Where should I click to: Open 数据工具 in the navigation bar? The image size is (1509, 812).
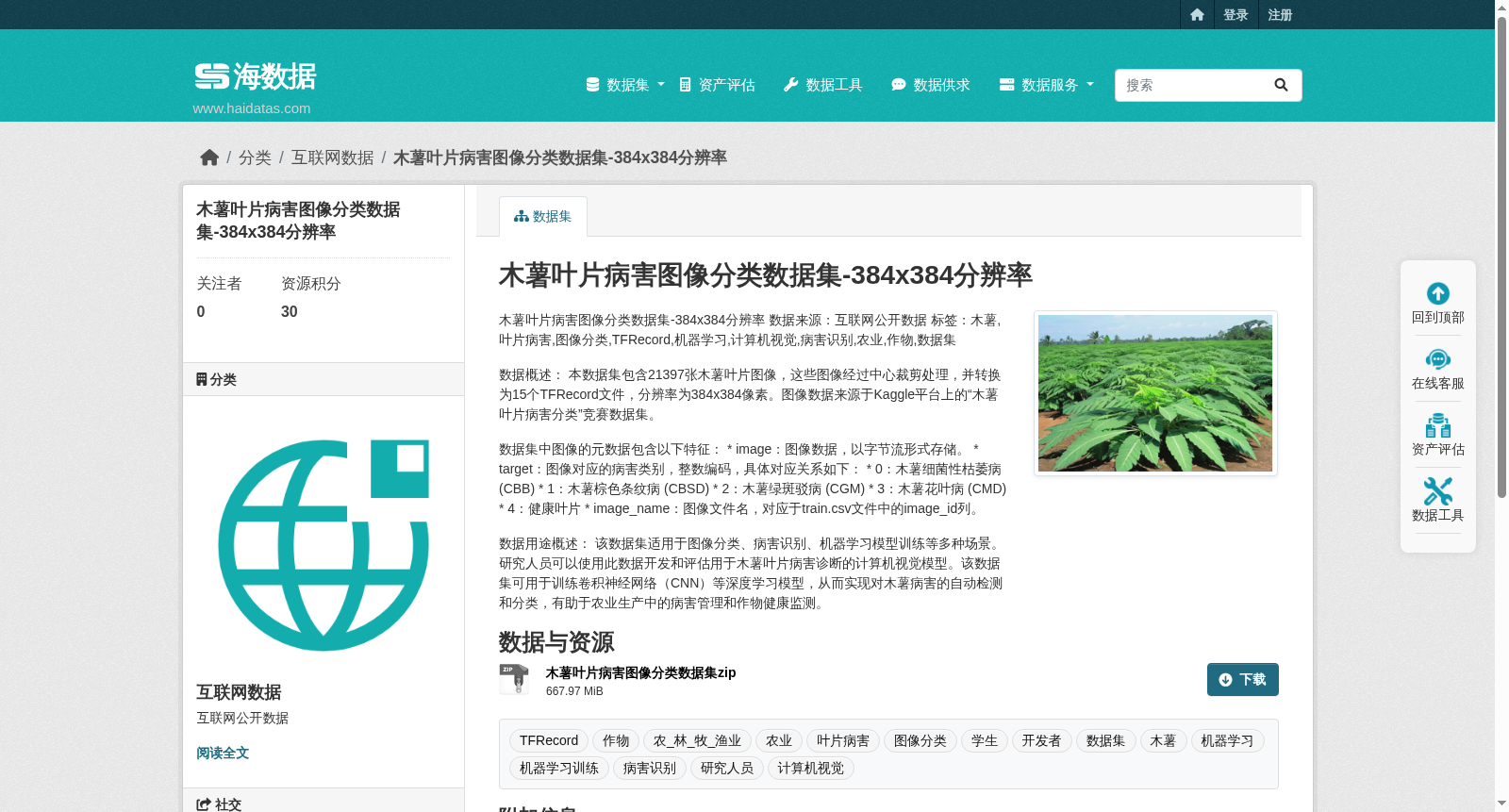[822, 85]
